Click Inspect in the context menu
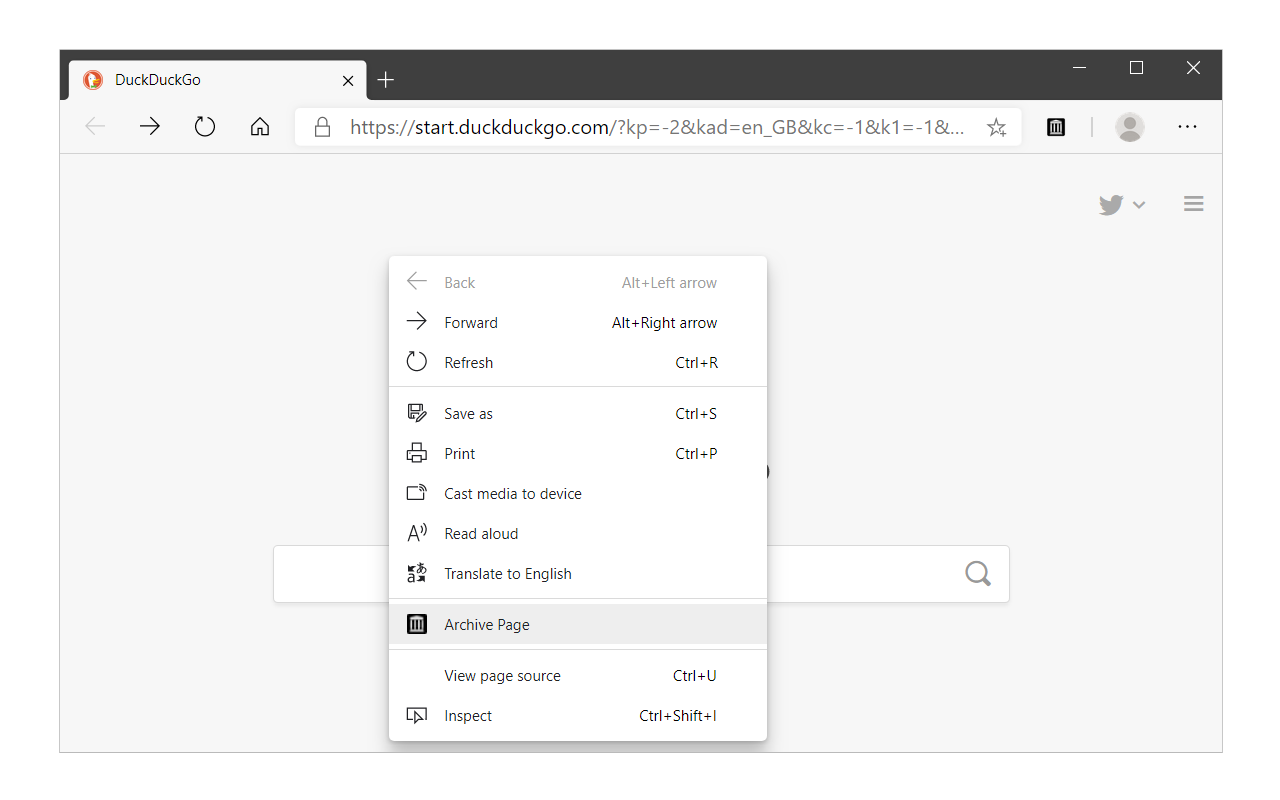The image size is (1280, 800). coord(468,716)
